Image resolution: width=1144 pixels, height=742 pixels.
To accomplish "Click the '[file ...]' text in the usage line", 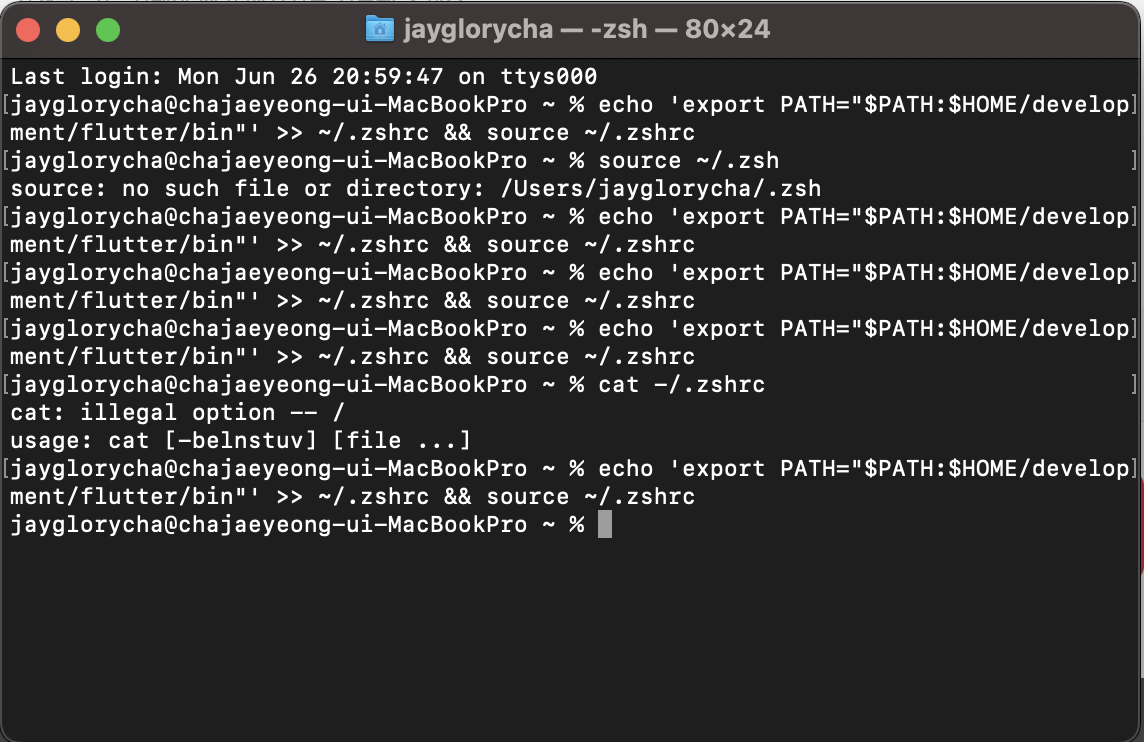I will (402, 441).
